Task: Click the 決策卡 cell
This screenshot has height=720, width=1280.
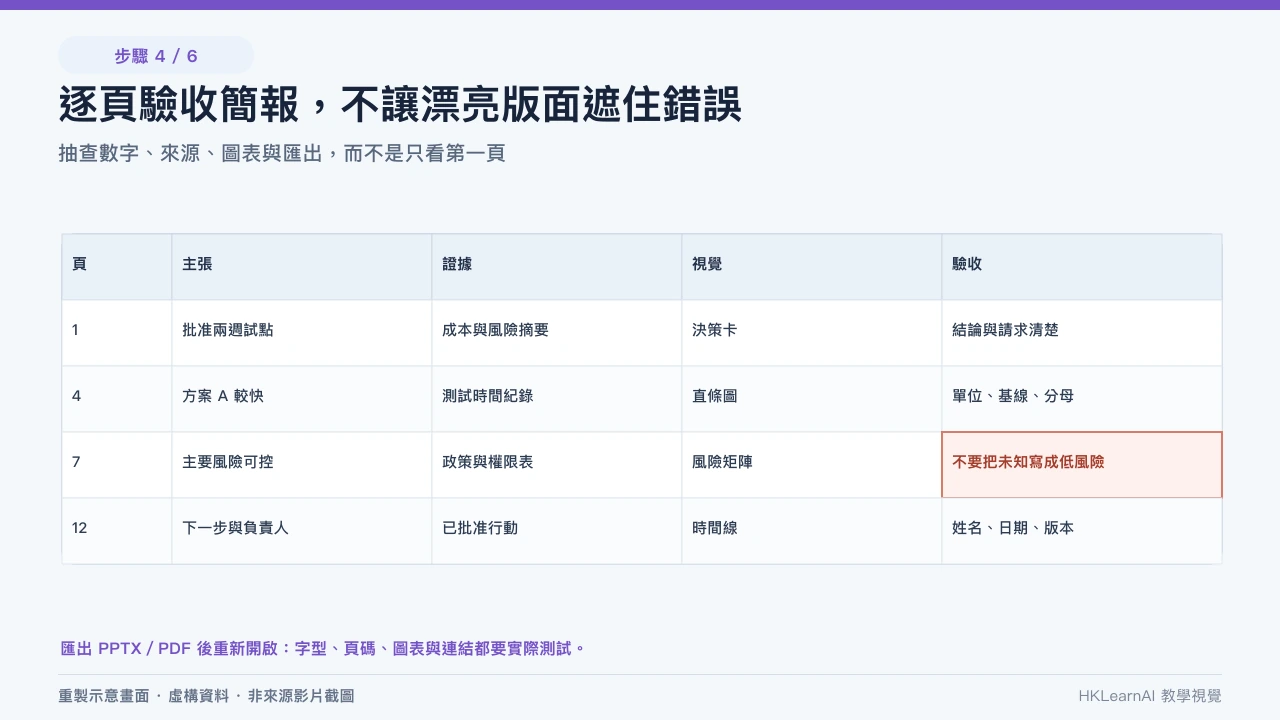Action: [x=812, y=333]
